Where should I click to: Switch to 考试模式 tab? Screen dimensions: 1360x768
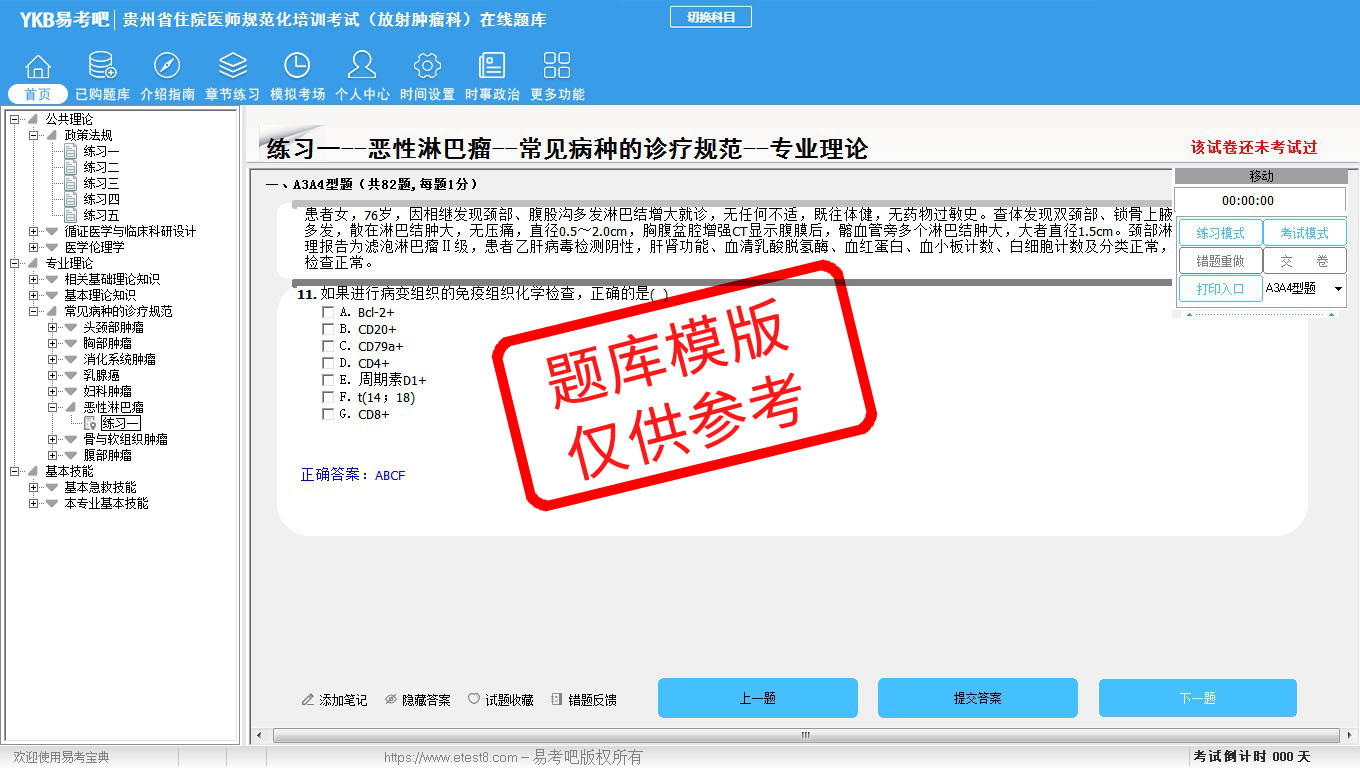point(1304,233)
